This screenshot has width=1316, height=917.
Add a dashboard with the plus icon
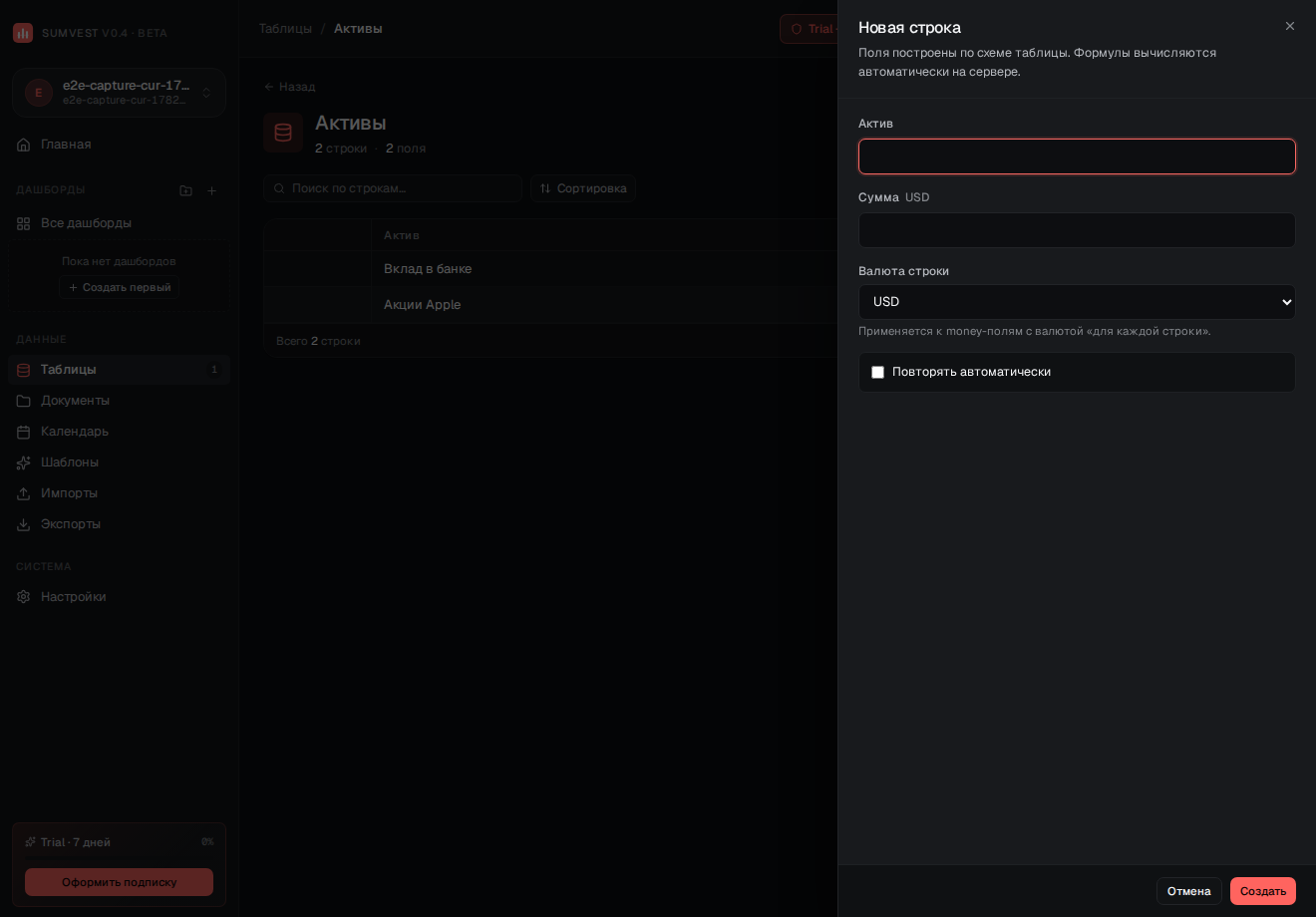(x=211, y=190)
